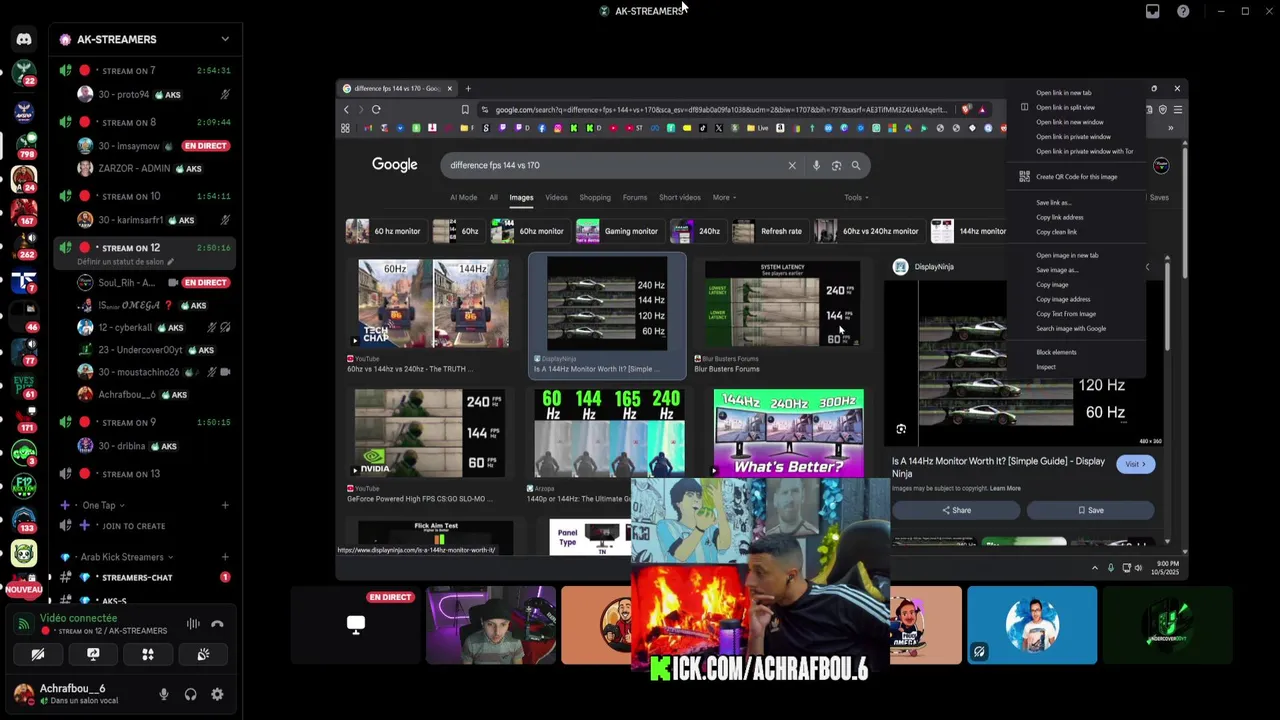Submit search with magnifier icon

tap(856, 165)
